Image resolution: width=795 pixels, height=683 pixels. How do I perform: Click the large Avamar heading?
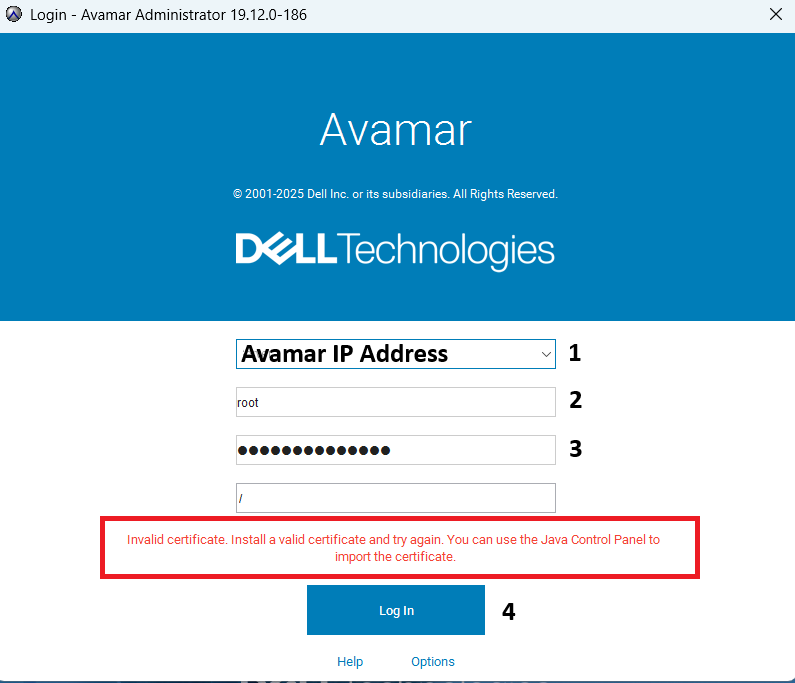coord(395,130)
